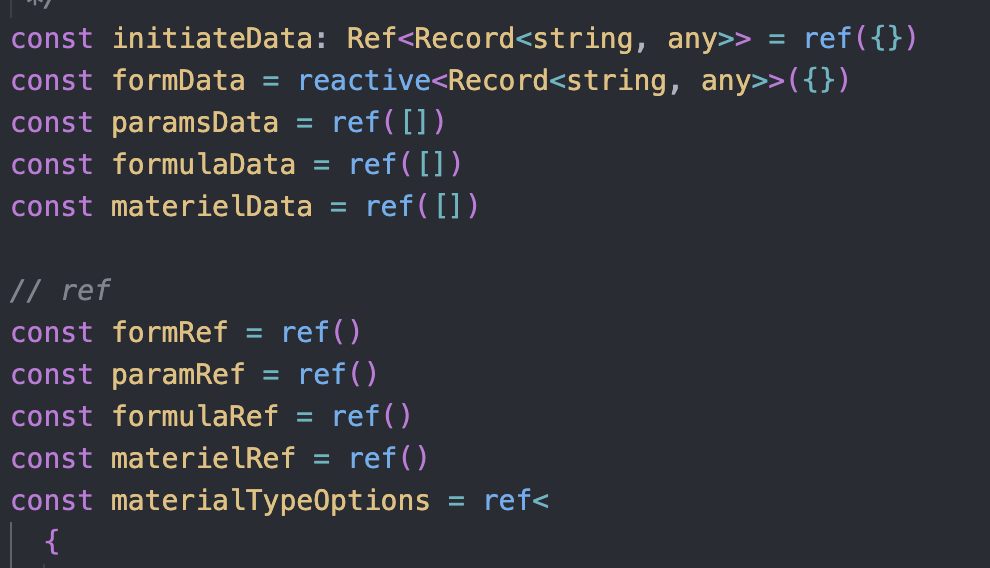
Task: Click the lone opening curly brace
Action: point(53,542)
